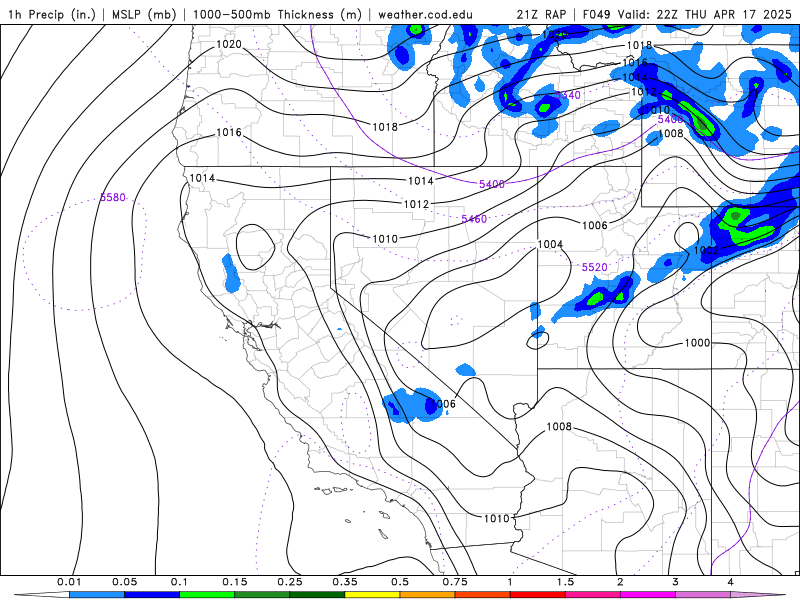Click the '21Z RAP' model run label
The width and height of the screenshot is (800, 600).
541,14
